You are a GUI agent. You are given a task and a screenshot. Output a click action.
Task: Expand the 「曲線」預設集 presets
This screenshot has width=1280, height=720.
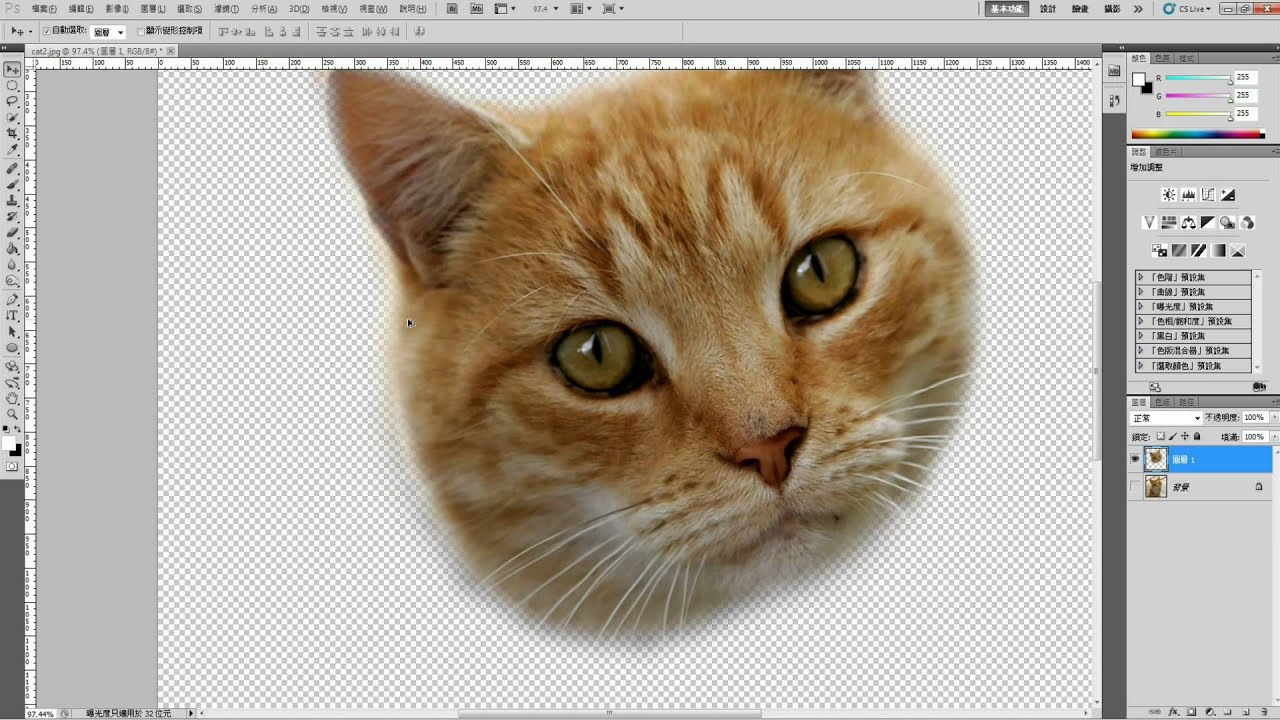click(x=1140, y=292)
